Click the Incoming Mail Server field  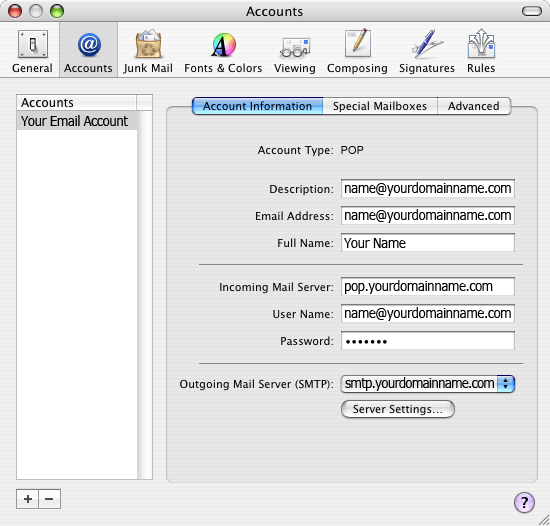coord(428,286)
